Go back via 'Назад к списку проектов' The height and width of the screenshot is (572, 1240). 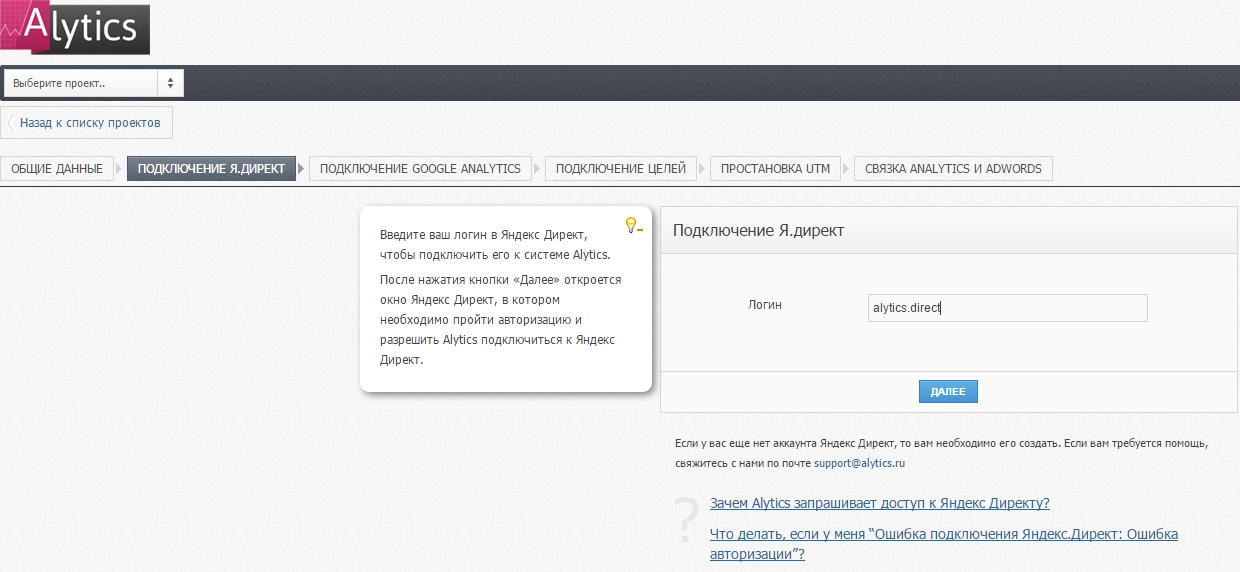88,122
